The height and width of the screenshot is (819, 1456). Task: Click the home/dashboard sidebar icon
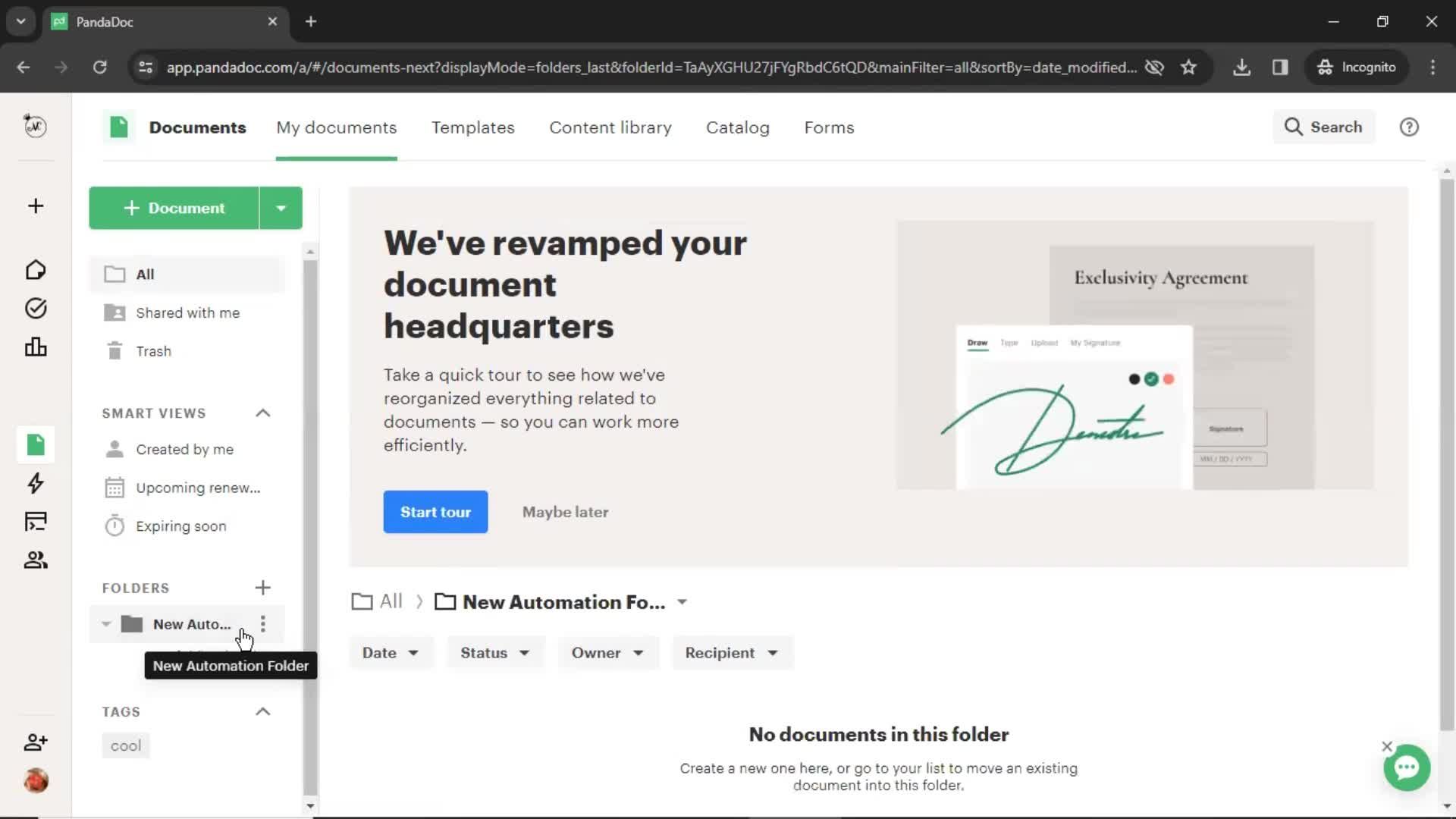coord(36,268)
